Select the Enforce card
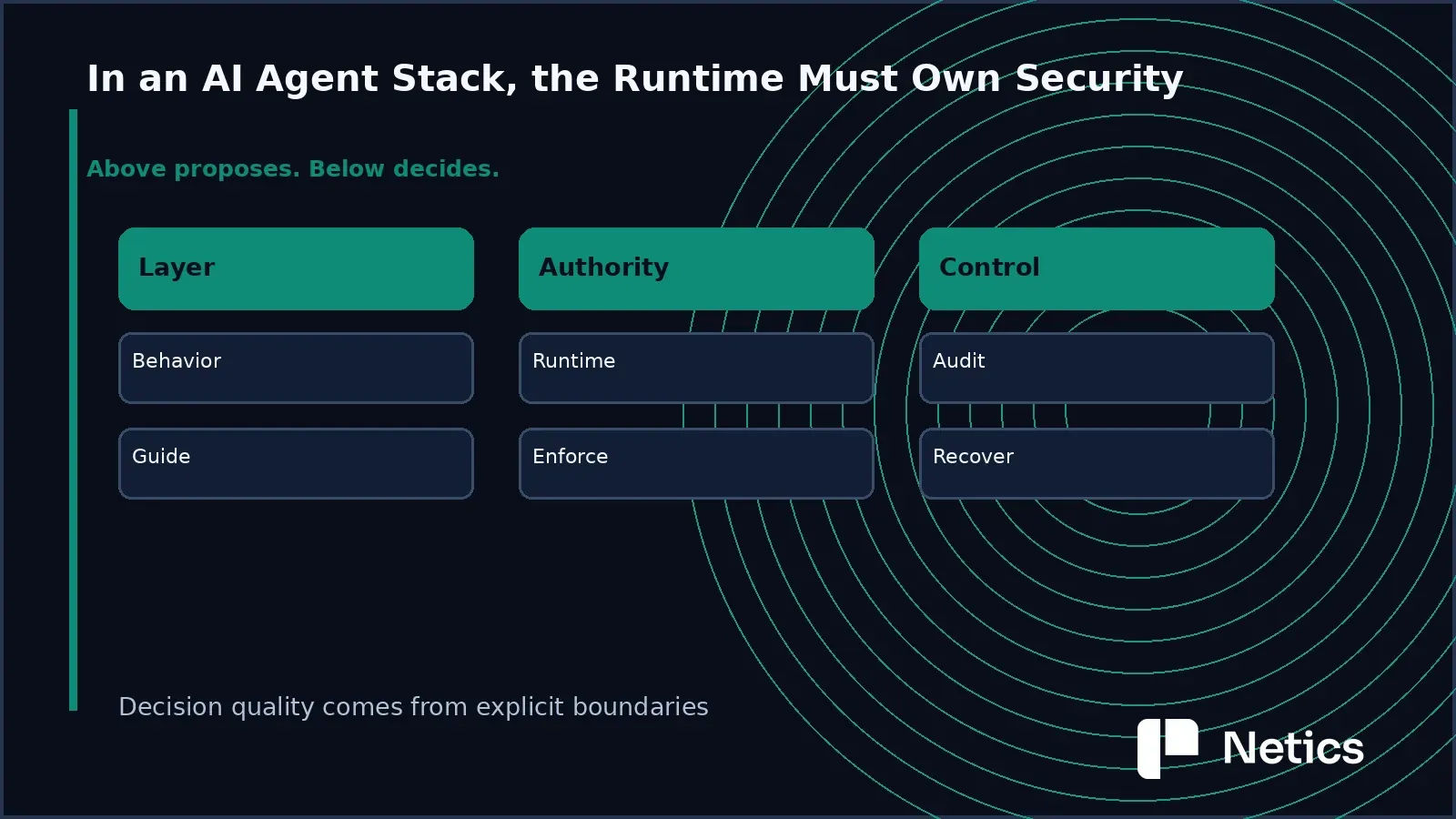This screenshot has height=819, width=1456. click(x=696, y=463)
